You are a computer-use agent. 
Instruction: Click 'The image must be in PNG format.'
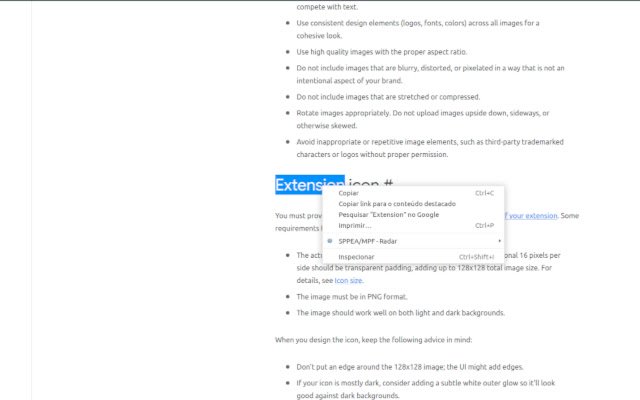click(352, 297)
